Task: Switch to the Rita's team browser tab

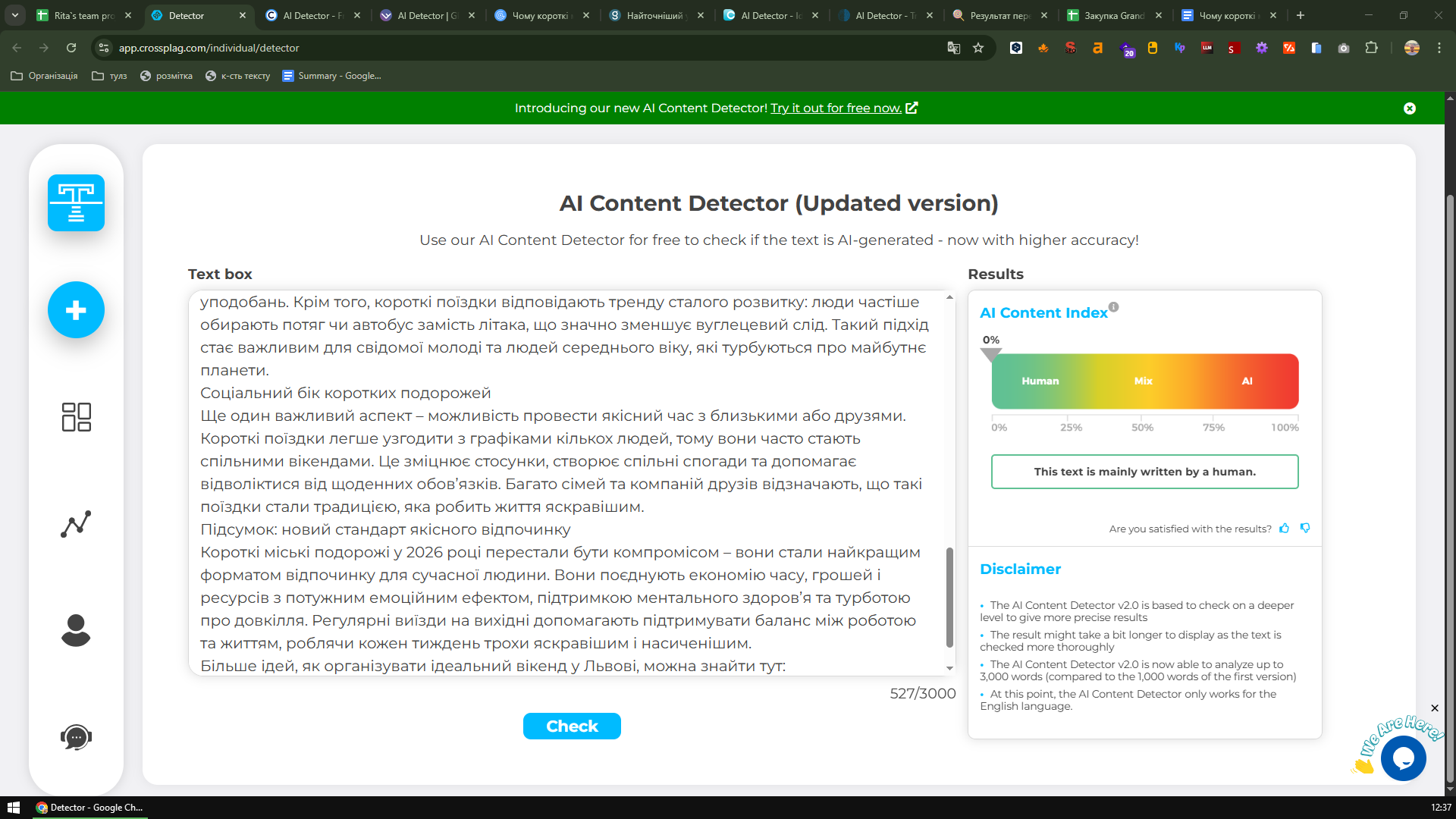Action: tap(83, 15)
